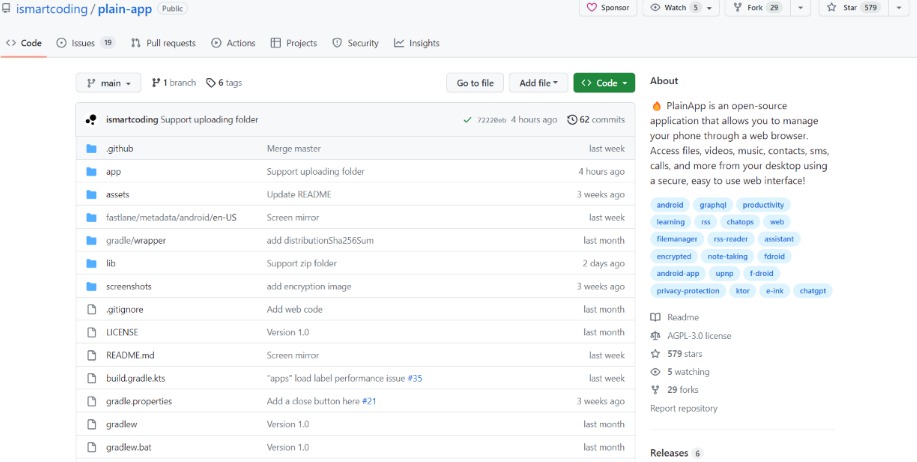Open the 29 forks link in About

click(x=674, y=390)
